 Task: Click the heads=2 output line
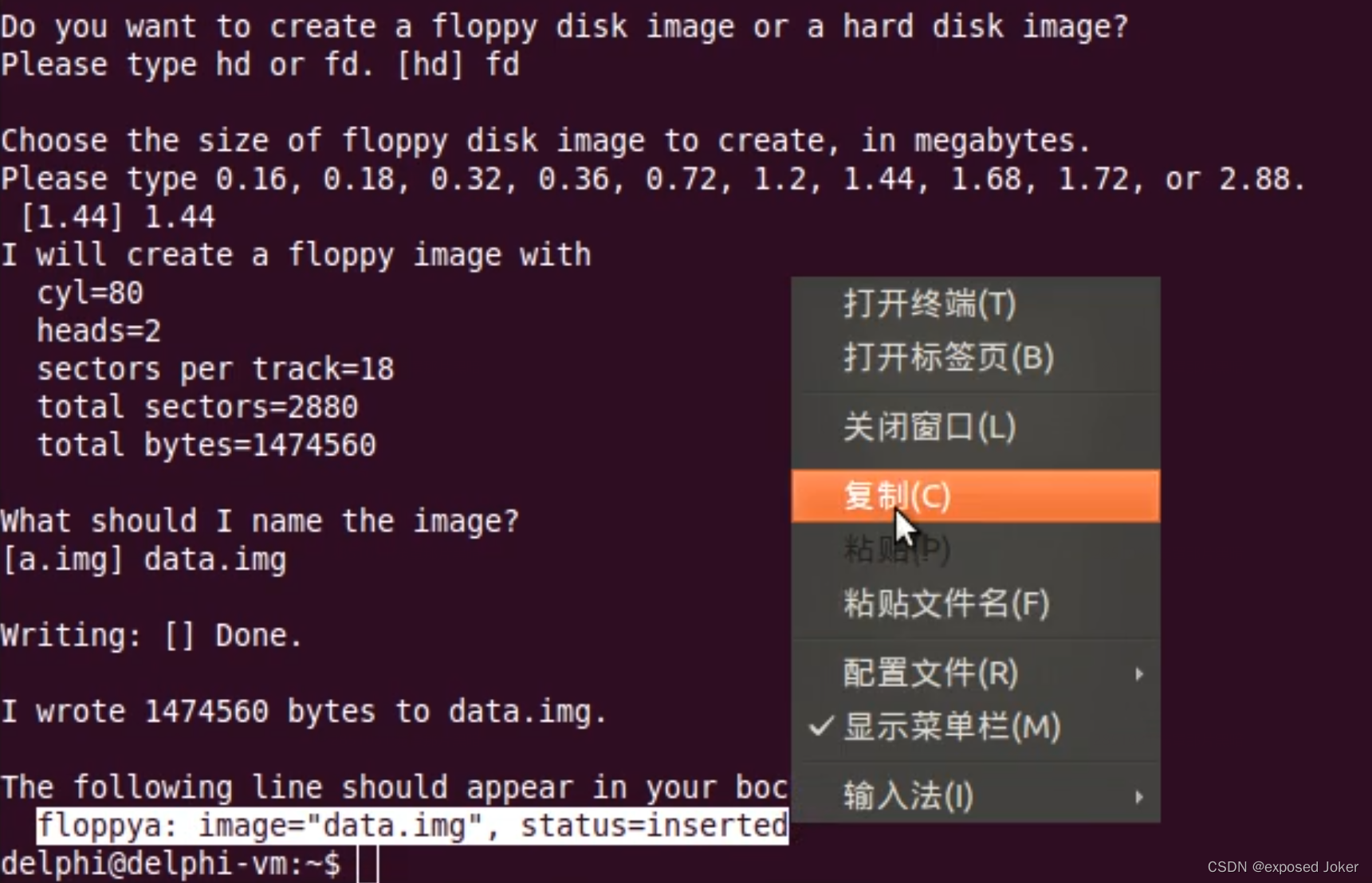click(99, 331)
